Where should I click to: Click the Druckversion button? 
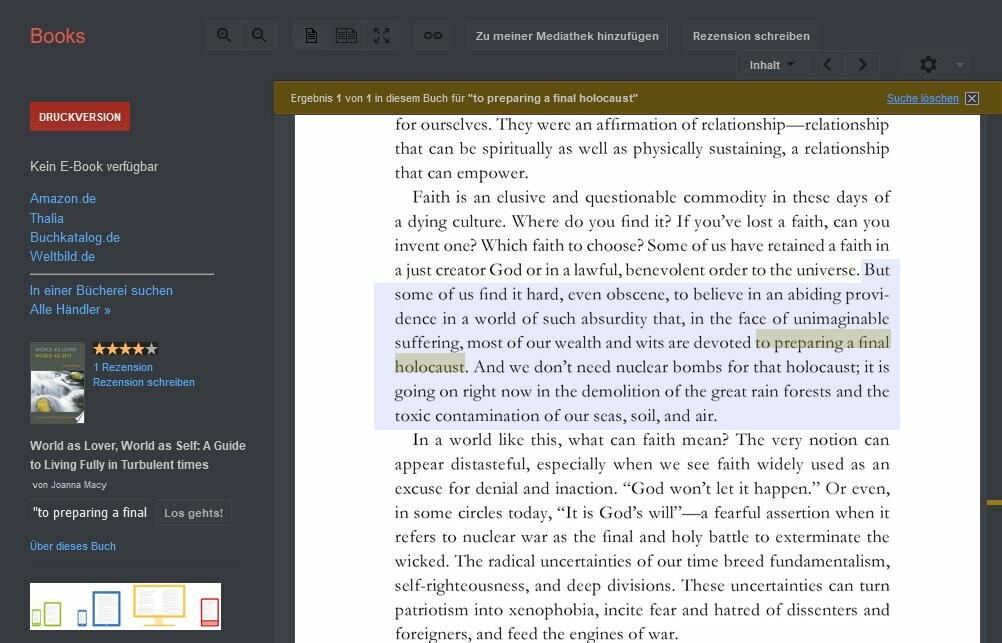click(x=80, y=117)
